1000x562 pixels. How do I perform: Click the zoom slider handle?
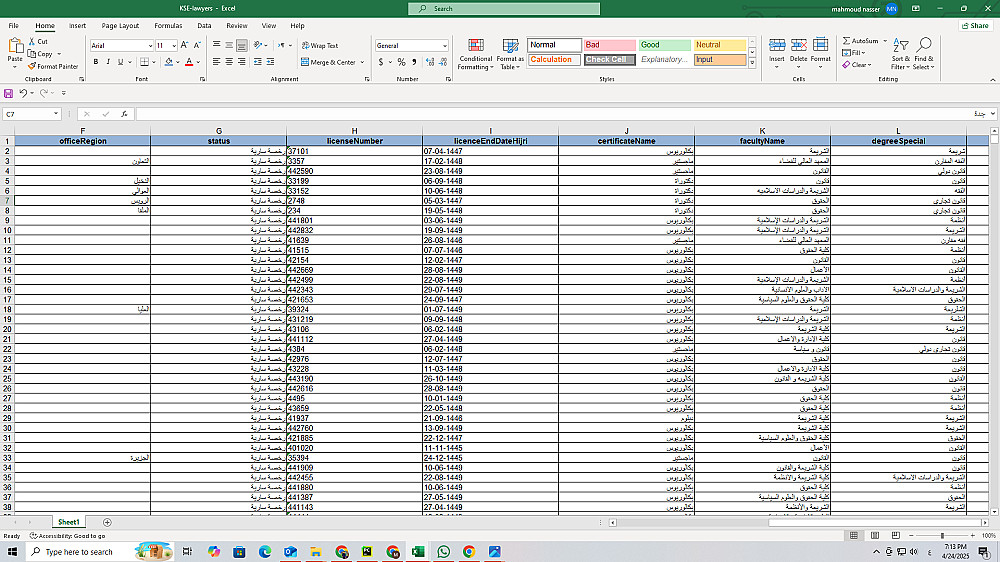(942, 536)
